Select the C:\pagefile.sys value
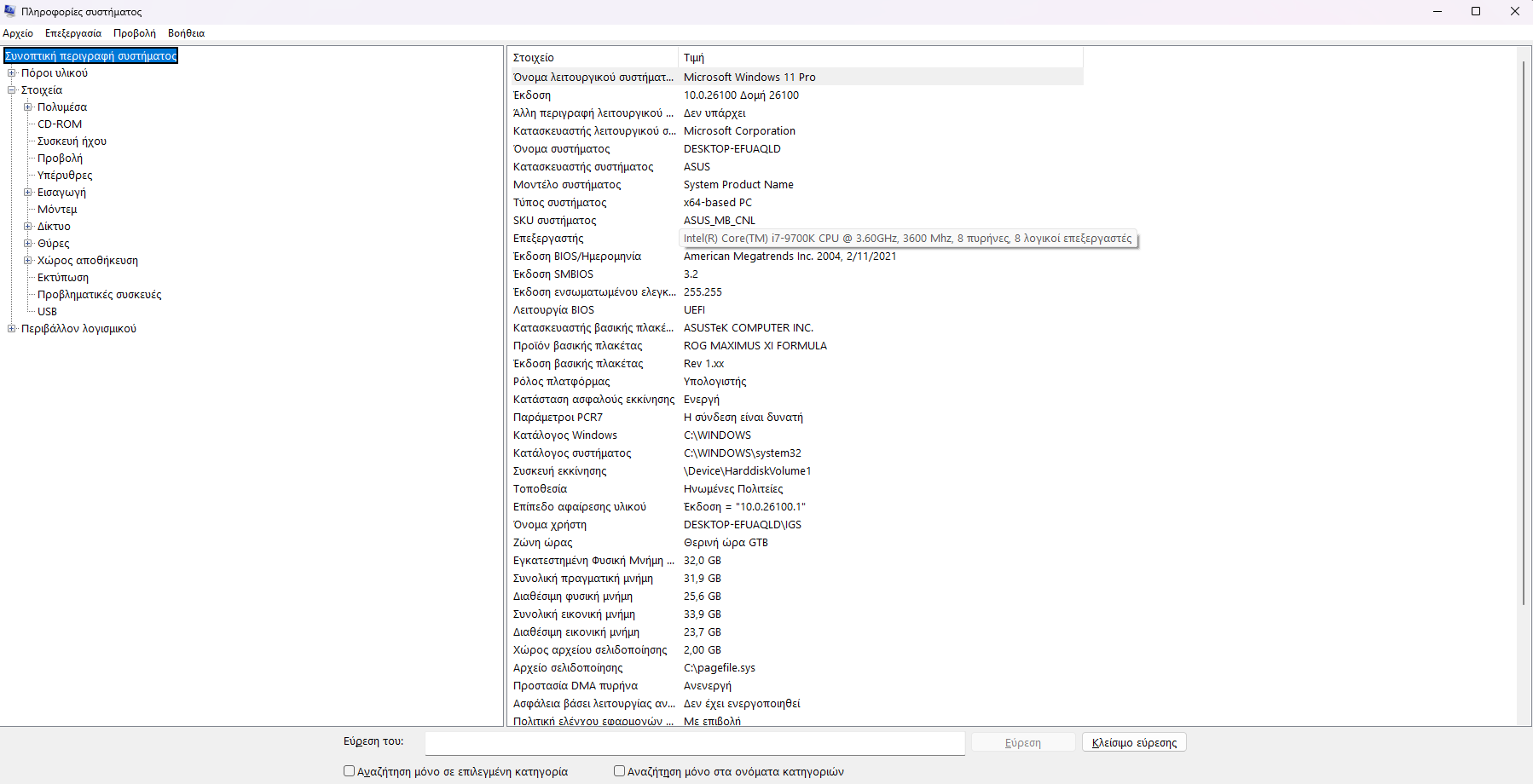Screen dimensions: 1533x784 (720, 668)
